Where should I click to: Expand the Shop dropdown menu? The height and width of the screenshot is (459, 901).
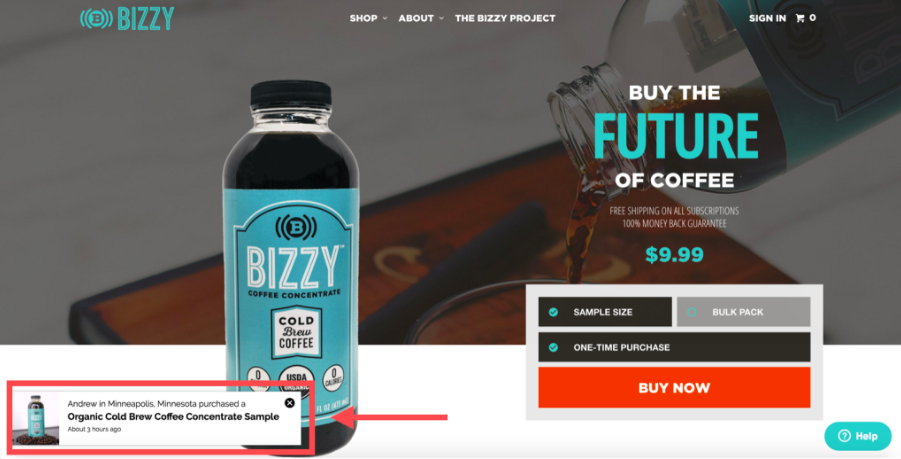point(368,18)
